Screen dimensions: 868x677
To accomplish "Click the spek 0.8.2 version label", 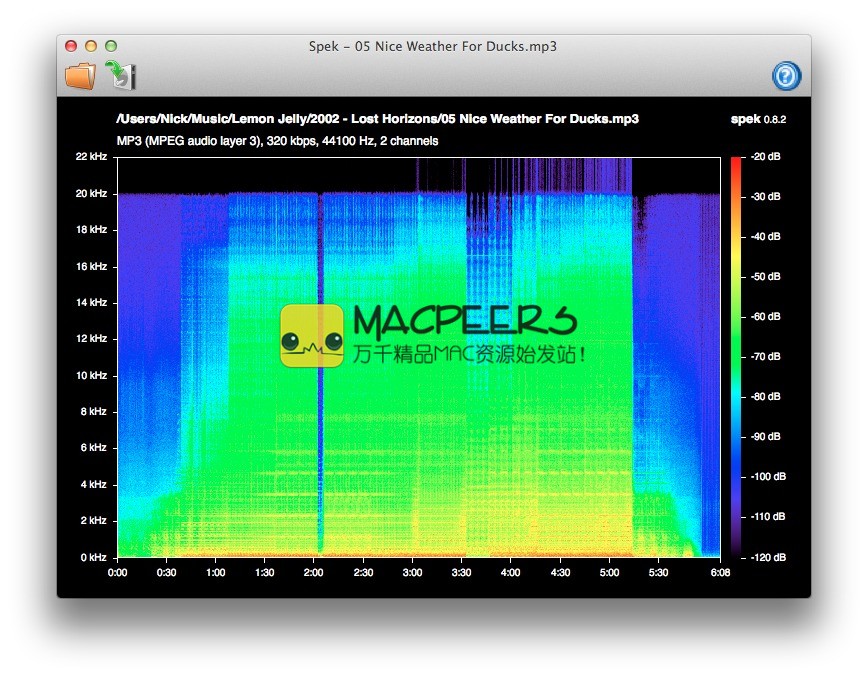I will point(758,119).
